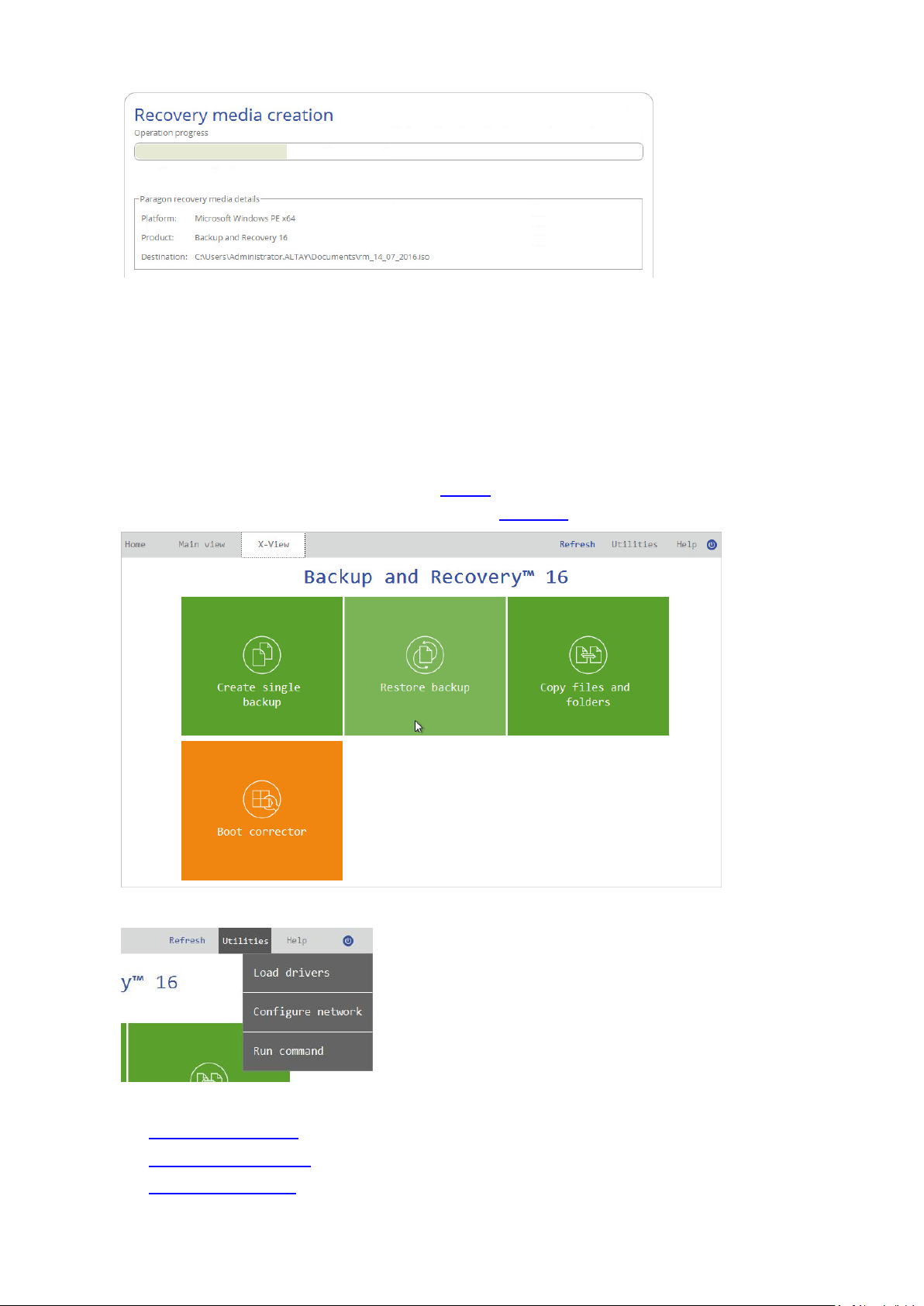Open the Copy files and folders tile

[x=588, y=666]
